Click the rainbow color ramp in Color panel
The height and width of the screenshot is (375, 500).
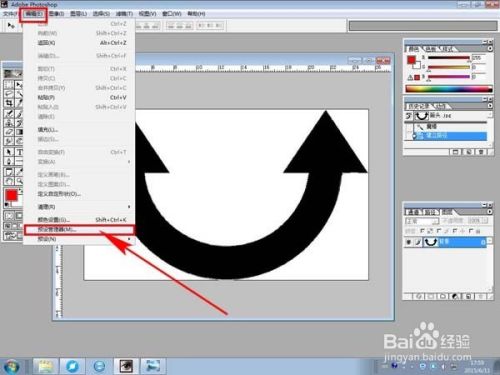[x=449, y=89]
